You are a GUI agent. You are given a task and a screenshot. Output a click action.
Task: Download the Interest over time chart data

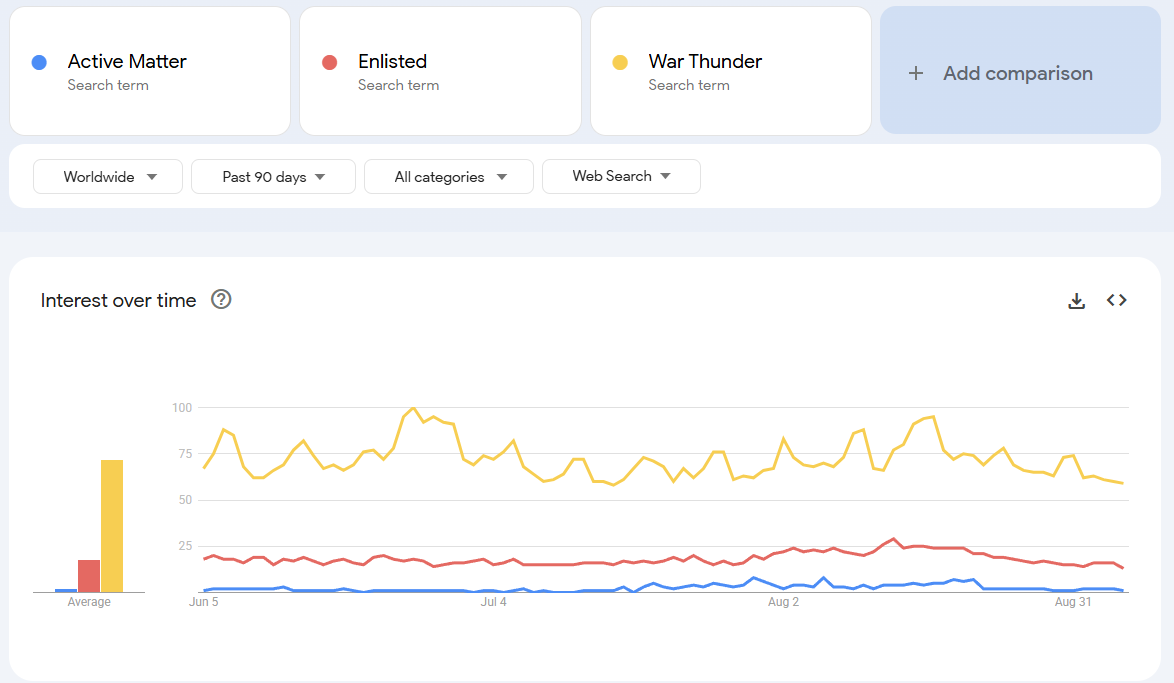(x=1076, y=301)
